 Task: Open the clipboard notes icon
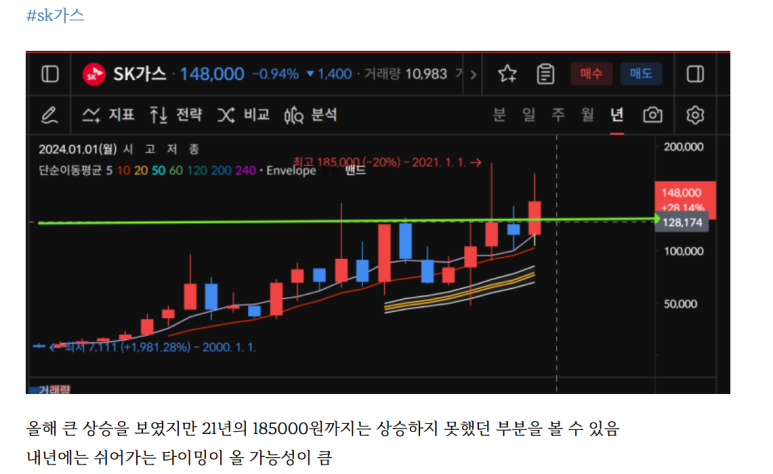click(x=545, y=74)
